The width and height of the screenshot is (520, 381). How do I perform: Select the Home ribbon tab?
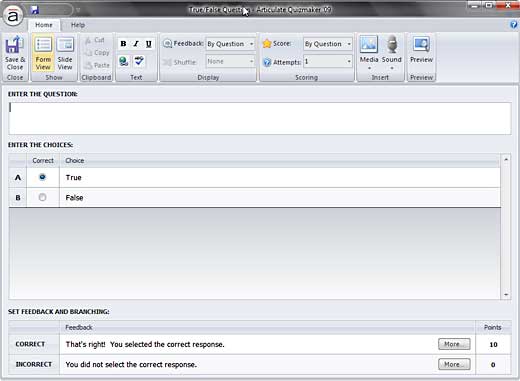(44, 25)
